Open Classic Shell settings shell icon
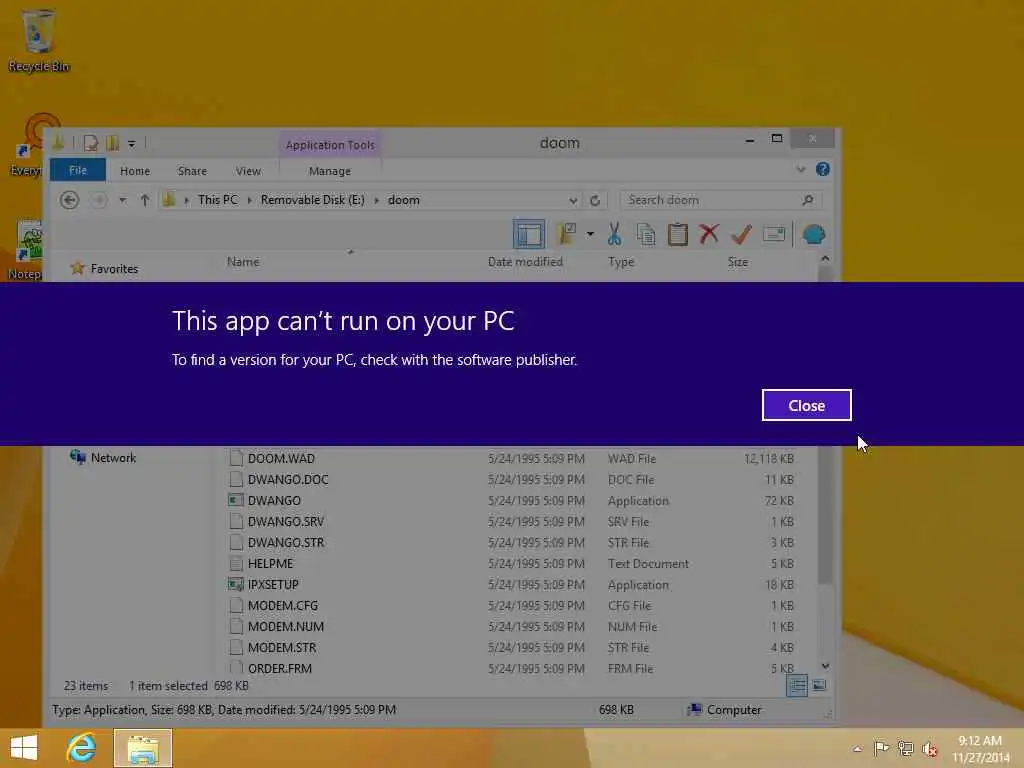The height and width of the screenshot is (768, 1024). pos(813,234)
